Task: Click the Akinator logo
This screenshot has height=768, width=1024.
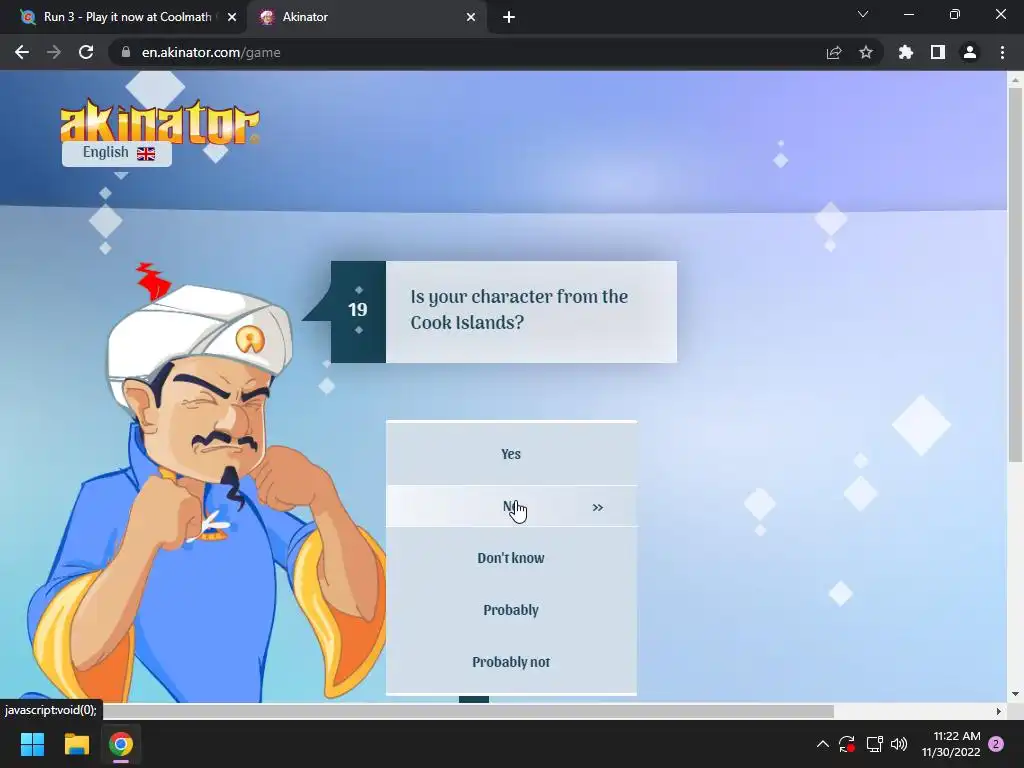Action: [x=159, y=121]
